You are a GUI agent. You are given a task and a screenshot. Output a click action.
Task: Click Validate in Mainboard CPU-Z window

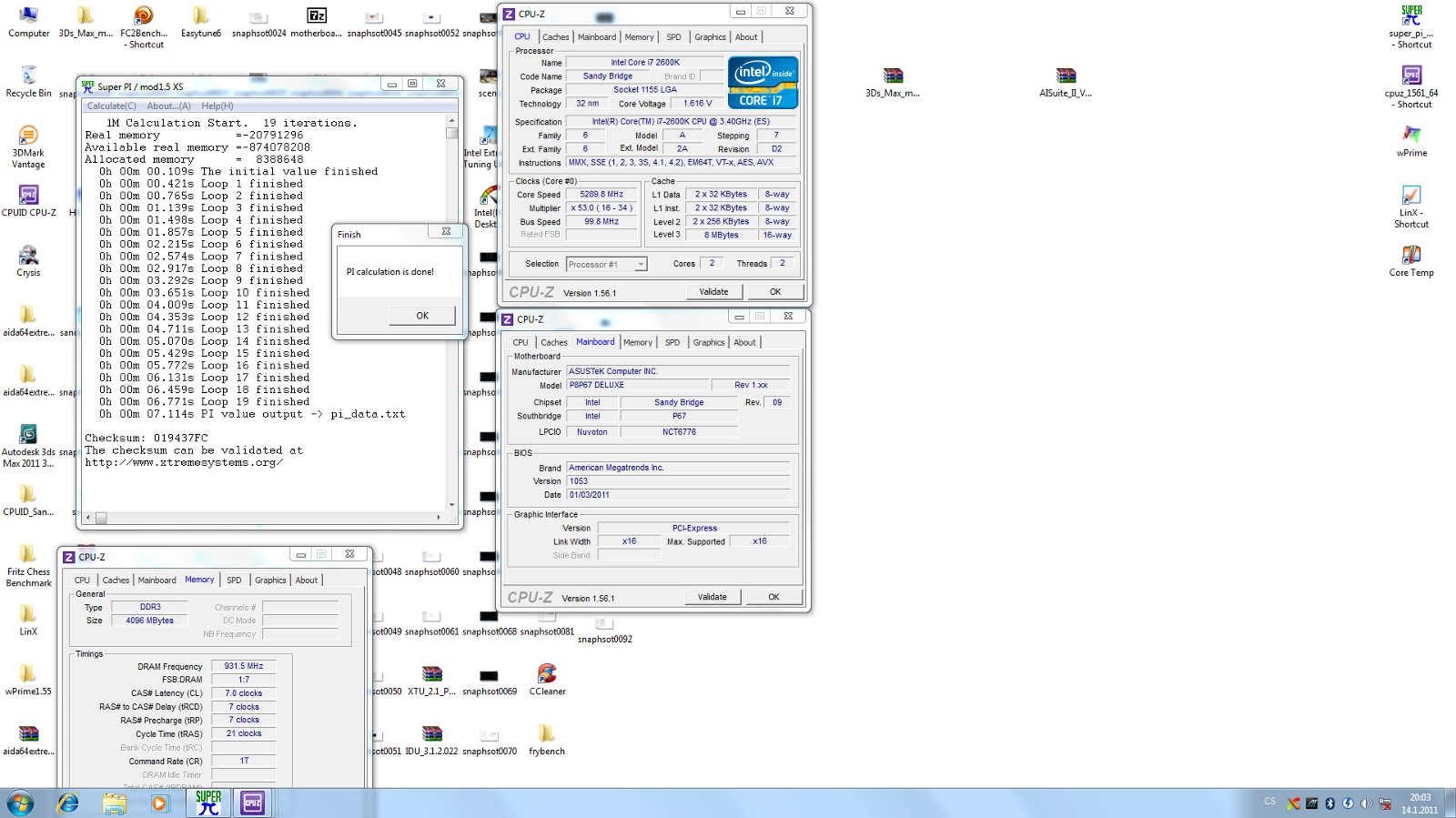(712, 597)
